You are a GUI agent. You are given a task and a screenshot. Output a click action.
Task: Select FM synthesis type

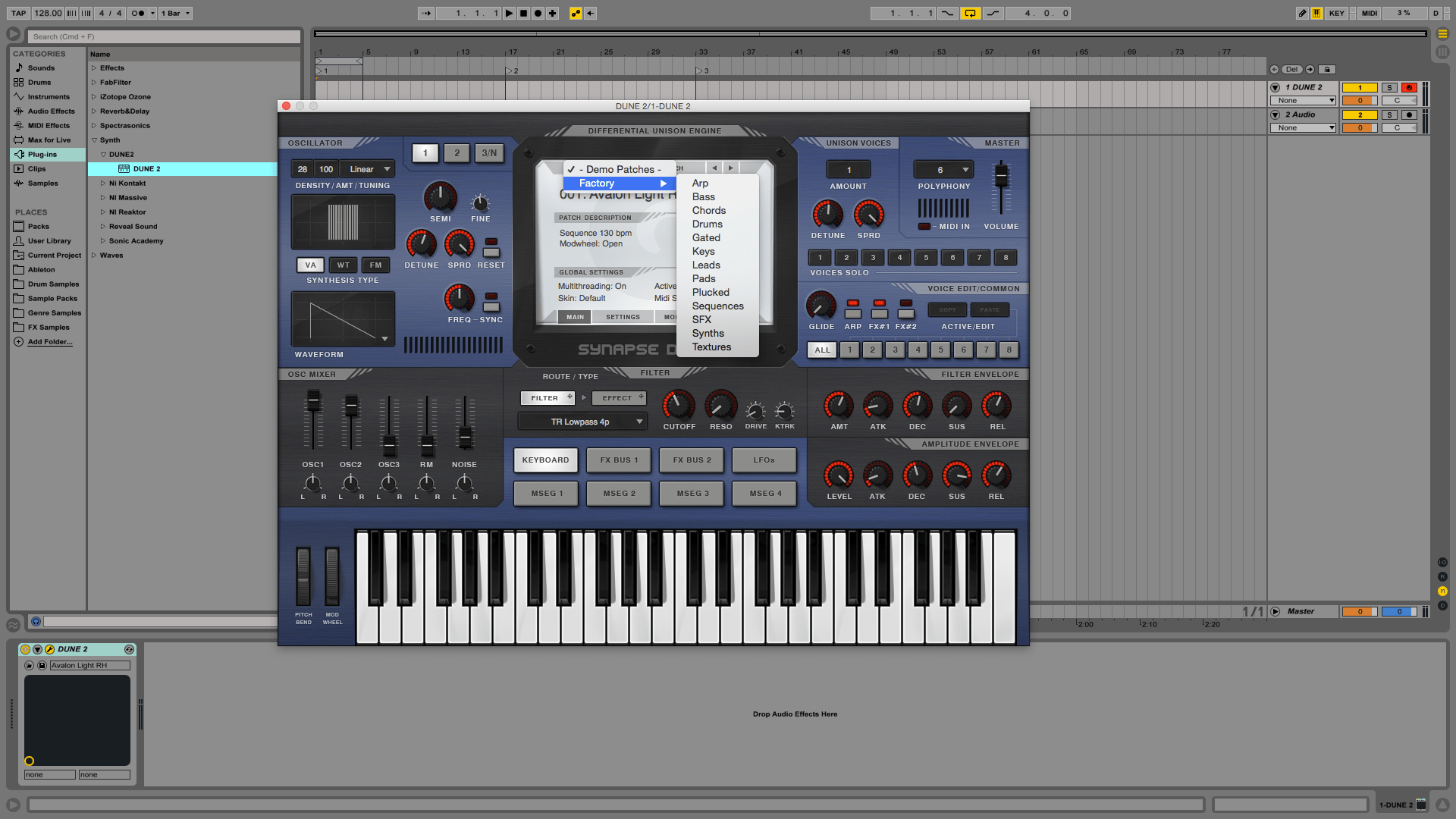(x=375, y=265)
